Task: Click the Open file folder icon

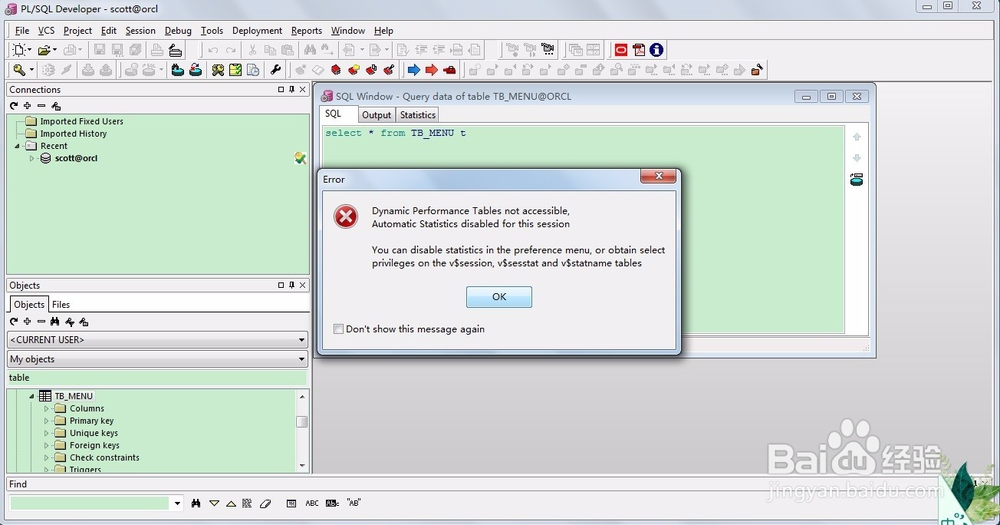Action: (x=43, y=50)
